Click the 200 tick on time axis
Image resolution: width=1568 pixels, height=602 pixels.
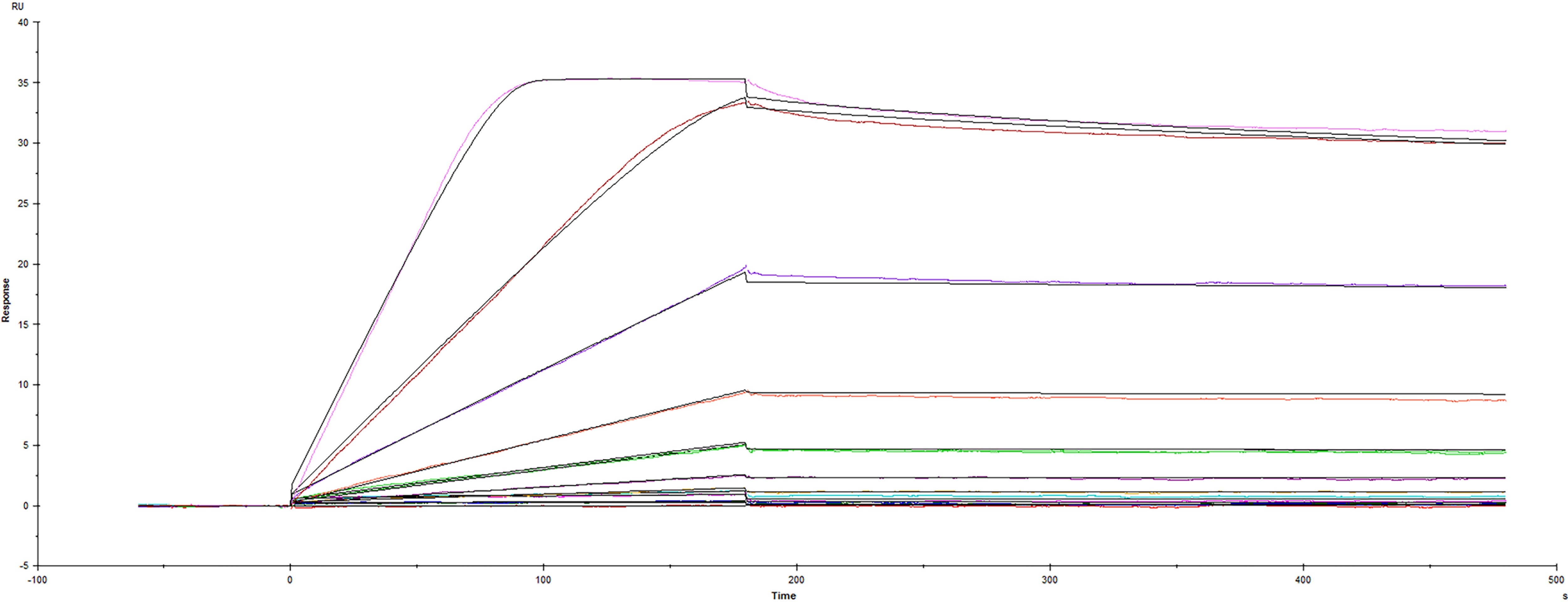pyautogui.click(x=796, y=580)
